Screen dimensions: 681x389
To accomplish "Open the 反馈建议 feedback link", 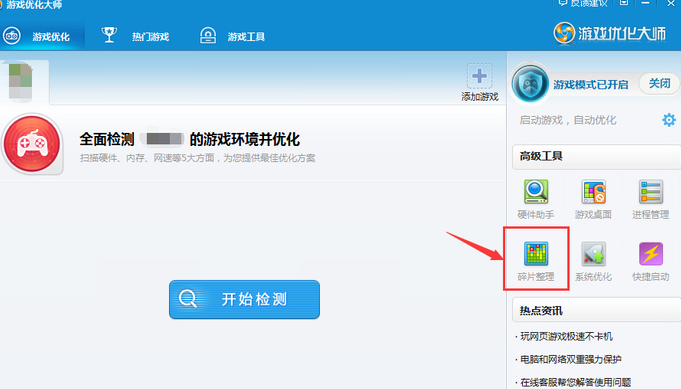I will 582,3.
